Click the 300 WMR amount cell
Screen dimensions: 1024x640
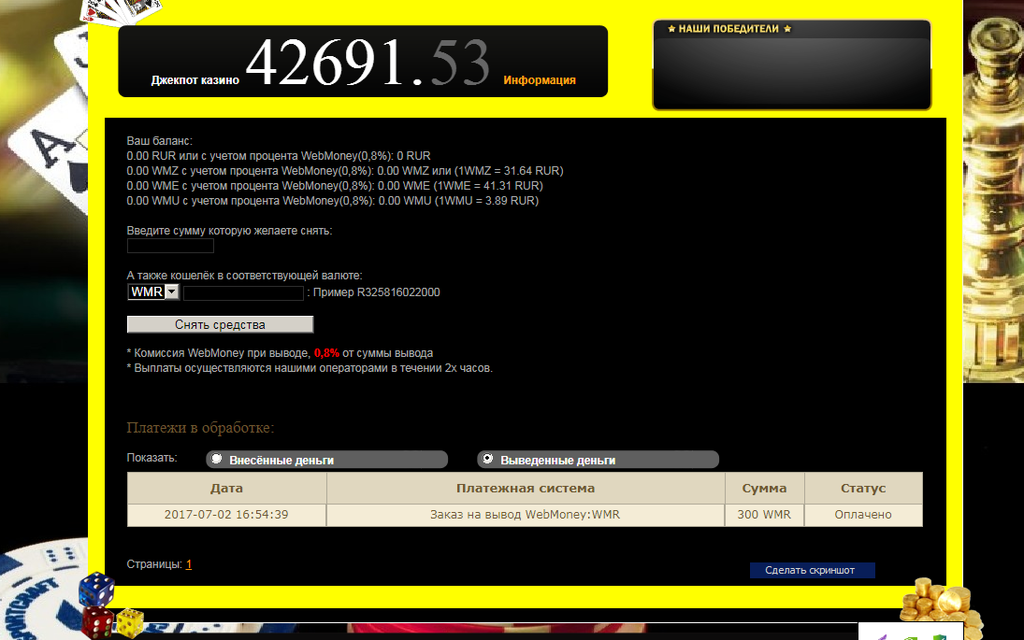point(764,515)
